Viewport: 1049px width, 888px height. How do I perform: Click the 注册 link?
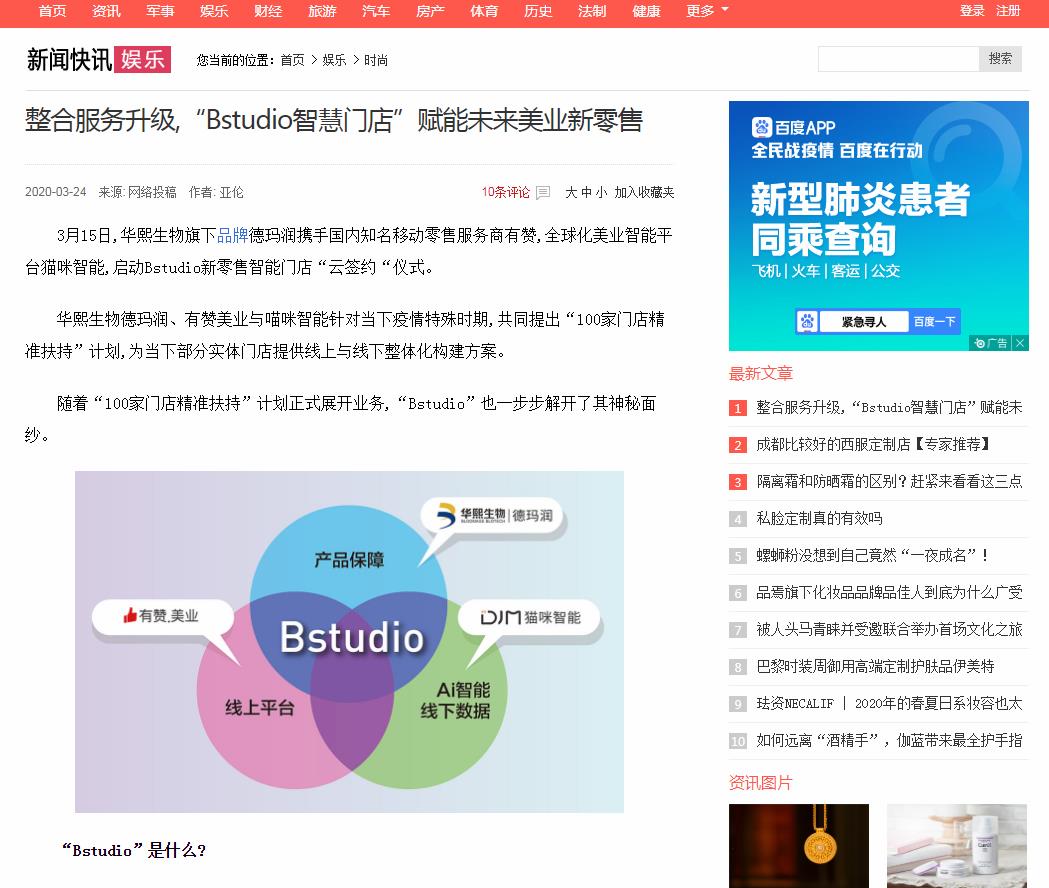1008,11
